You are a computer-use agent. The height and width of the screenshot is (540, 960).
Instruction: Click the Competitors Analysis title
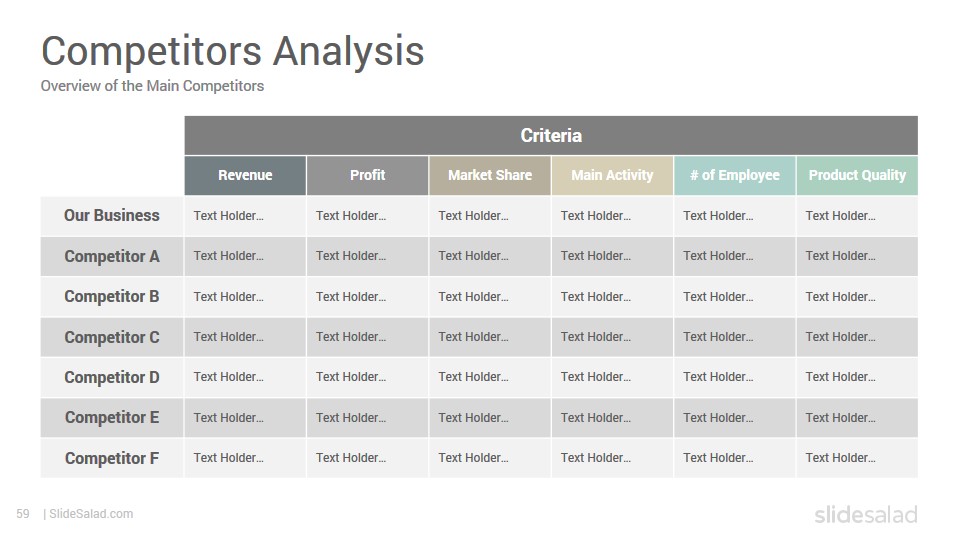coord(233,51)
